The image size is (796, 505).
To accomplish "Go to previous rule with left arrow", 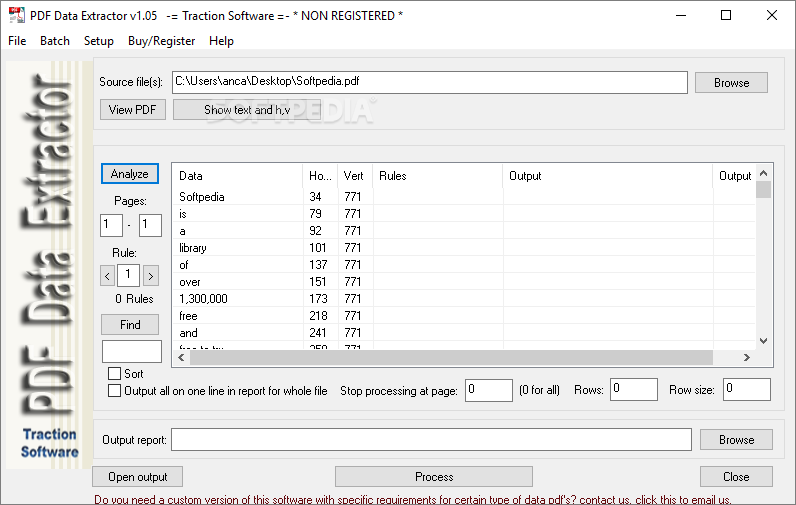I will [108, 275].
